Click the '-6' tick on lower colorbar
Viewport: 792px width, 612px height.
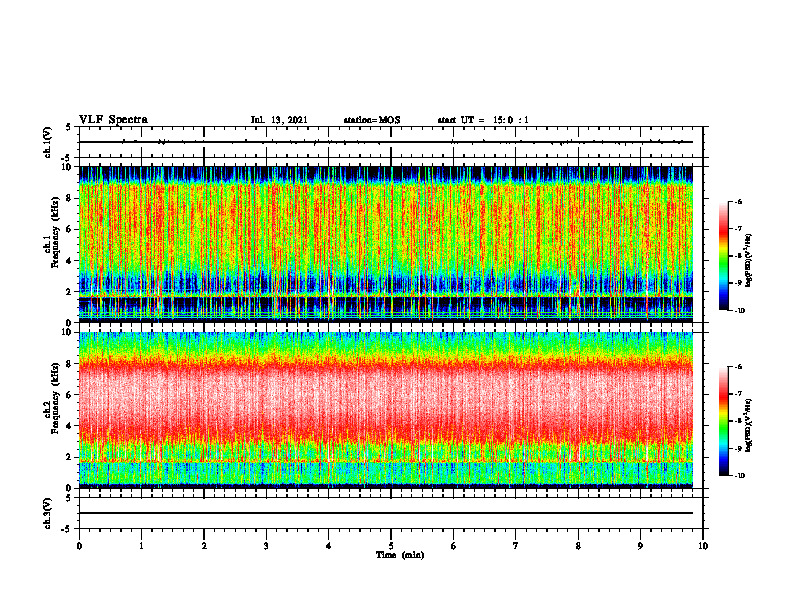tap(738, 367)
